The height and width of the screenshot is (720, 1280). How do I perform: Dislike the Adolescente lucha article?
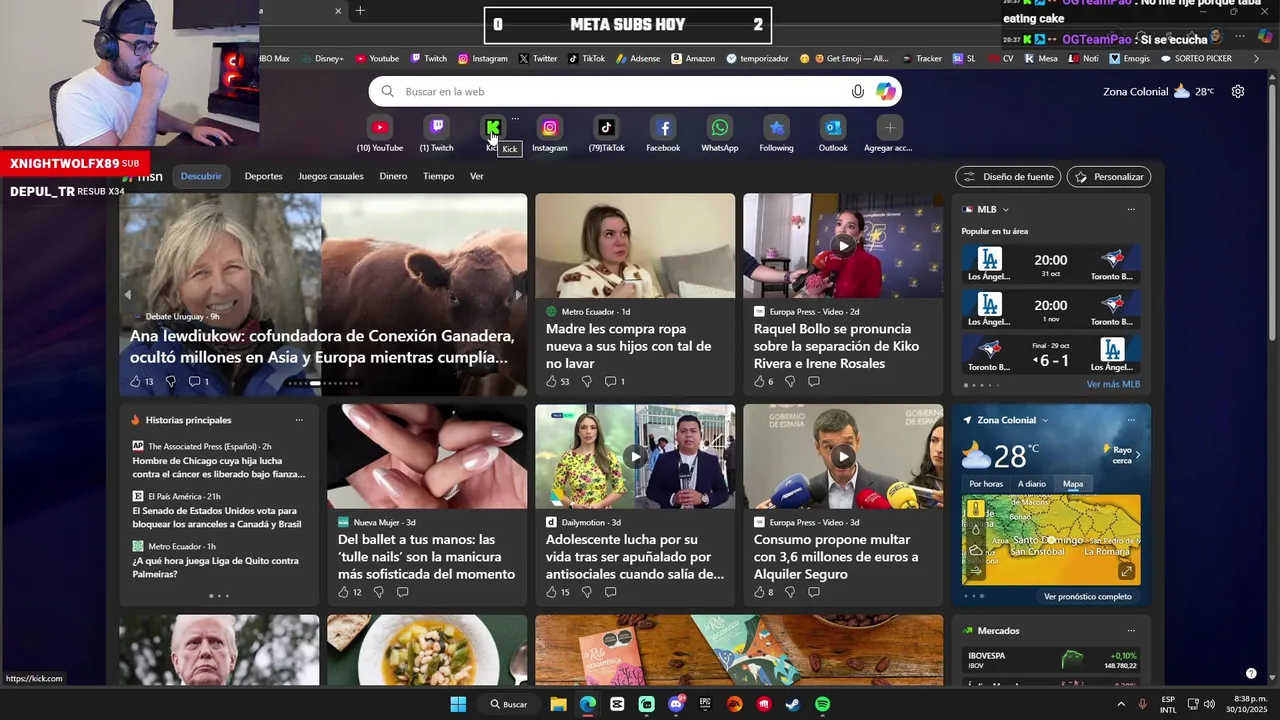click(x=586, y=592)
